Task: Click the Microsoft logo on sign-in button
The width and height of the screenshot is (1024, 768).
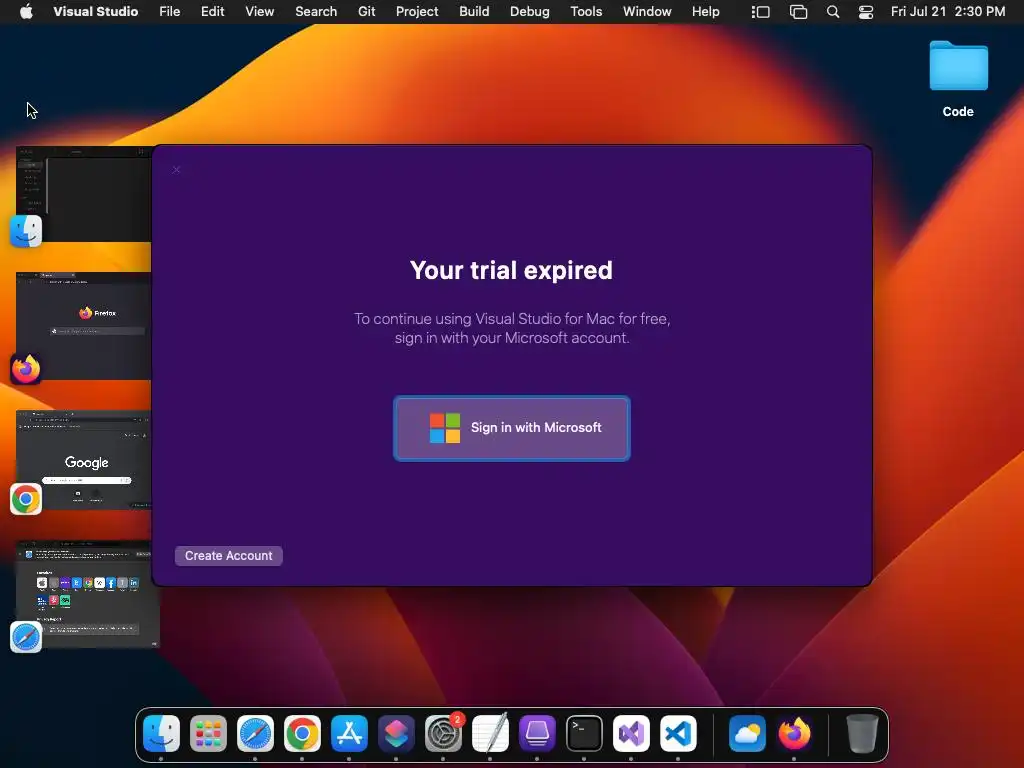Action: 445,428
